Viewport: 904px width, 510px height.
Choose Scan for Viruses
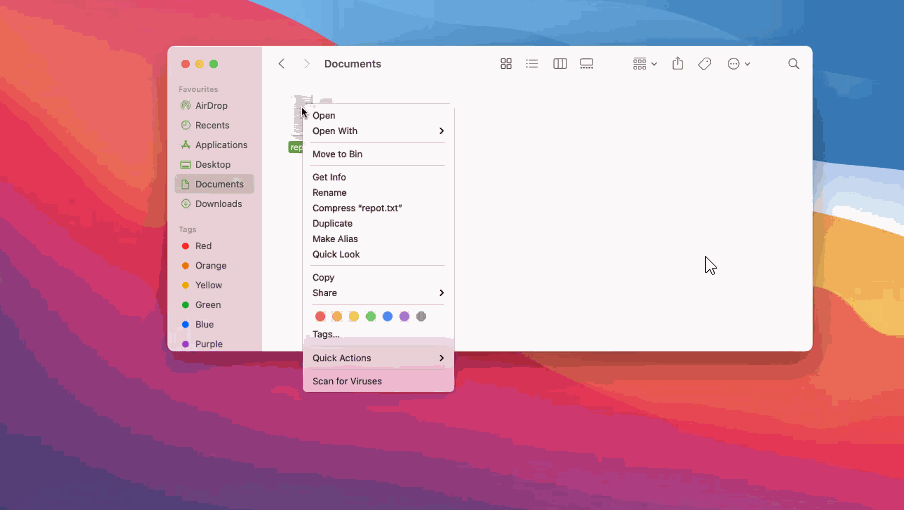click(x=347, y=381)
